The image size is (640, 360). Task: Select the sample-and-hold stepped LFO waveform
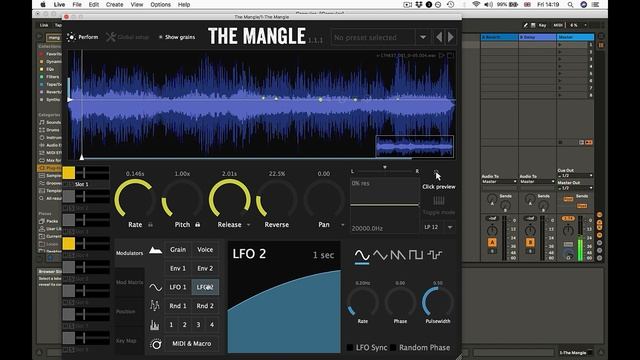tap(434, 255)
